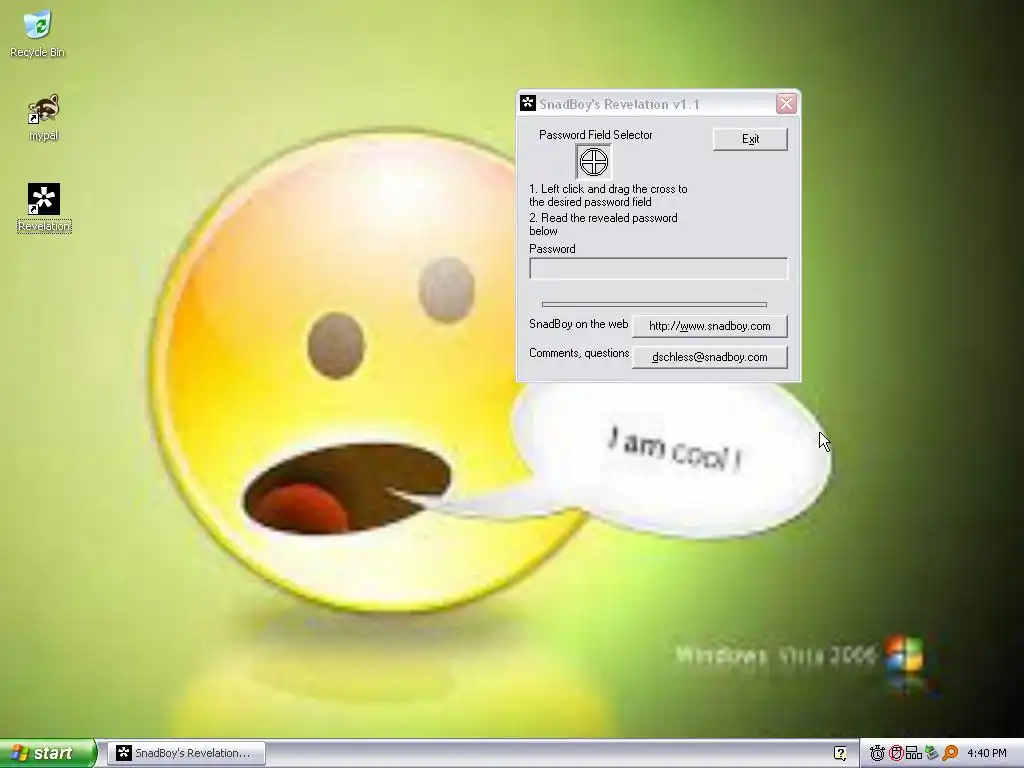The height and width of the screenshot is (768, 1024).
Task: Select the mypal desktop shortcut
Action: (43, 118)
